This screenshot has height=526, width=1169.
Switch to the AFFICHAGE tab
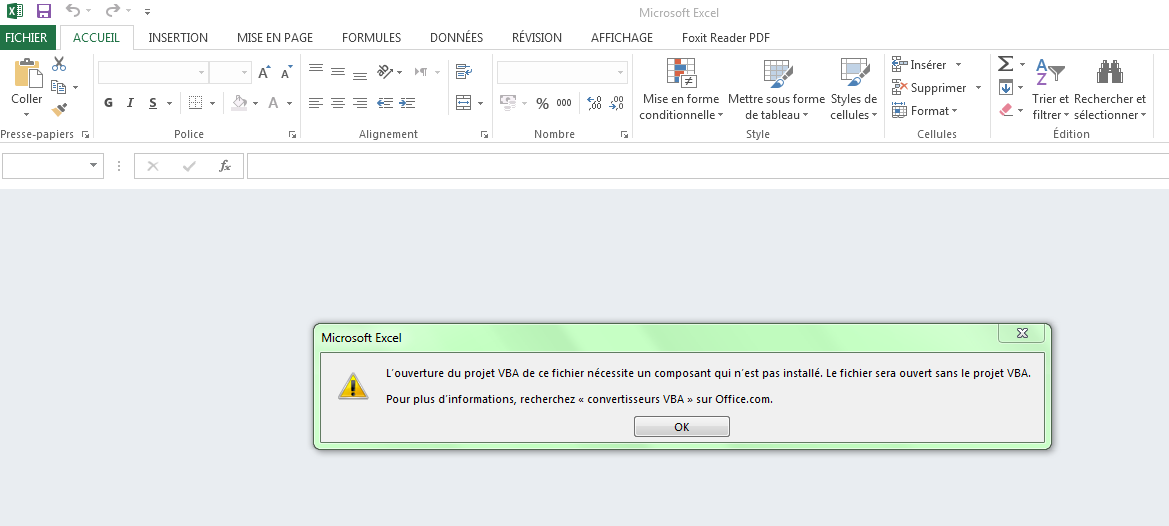coord(622,37)
